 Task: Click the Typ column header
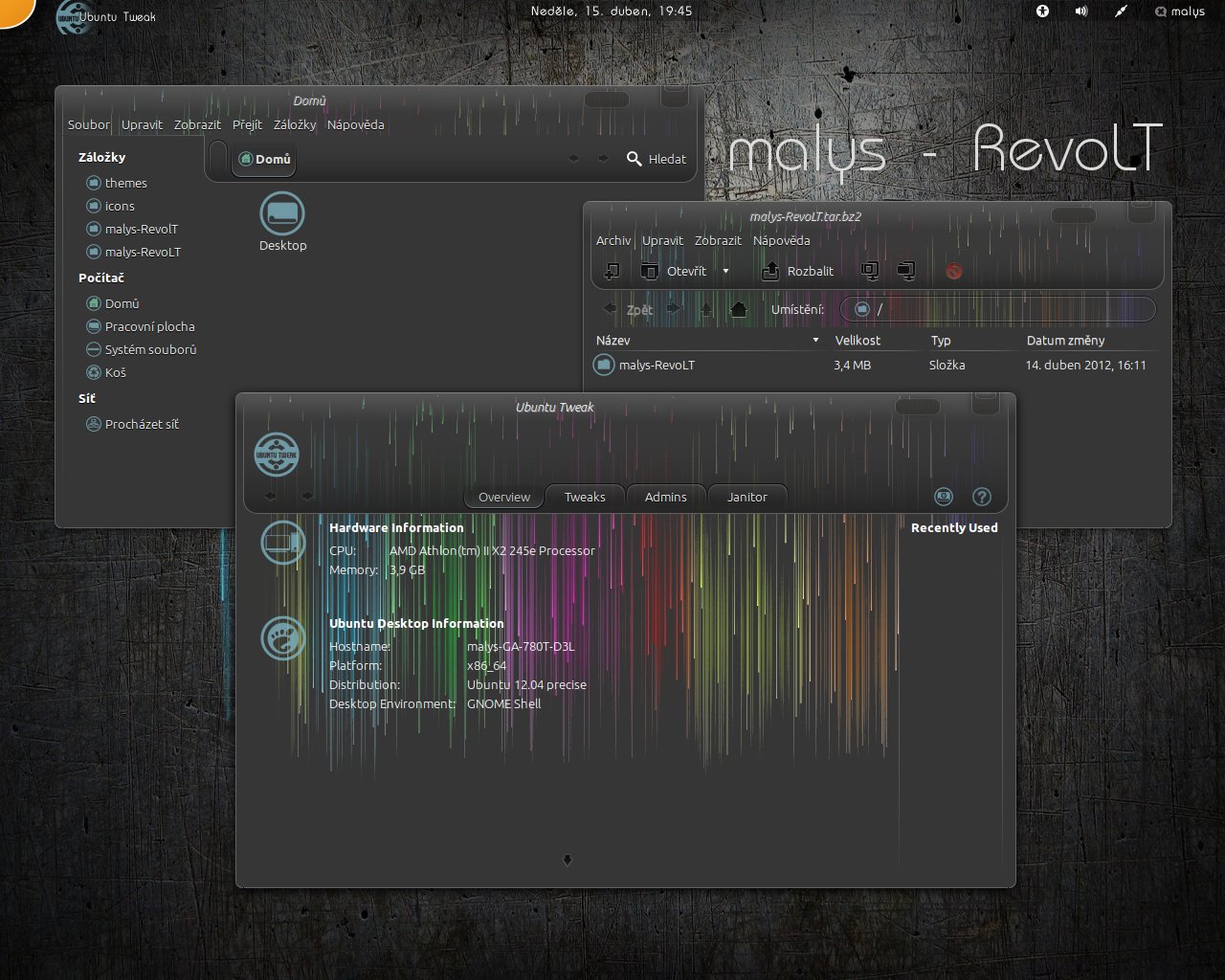pyautogui.click(x=941, y=341)
